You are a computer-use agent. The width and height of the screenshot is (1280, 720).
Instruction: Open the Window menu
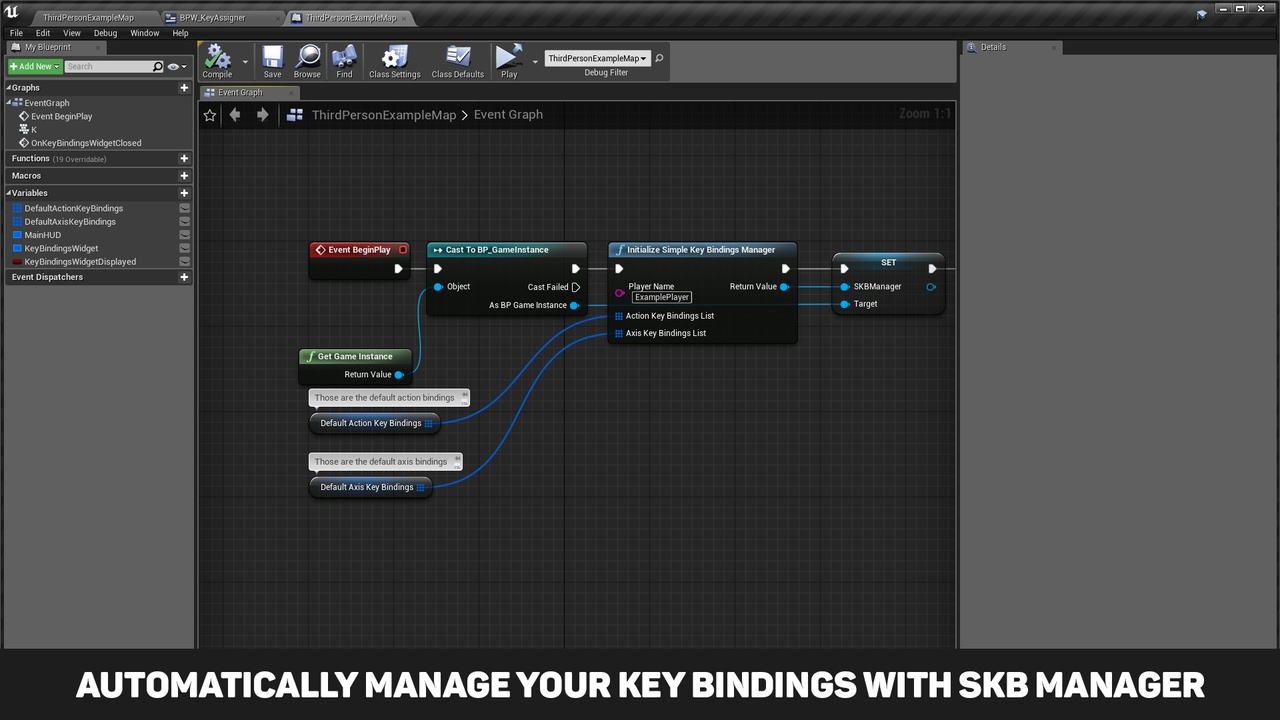(145, 33)
